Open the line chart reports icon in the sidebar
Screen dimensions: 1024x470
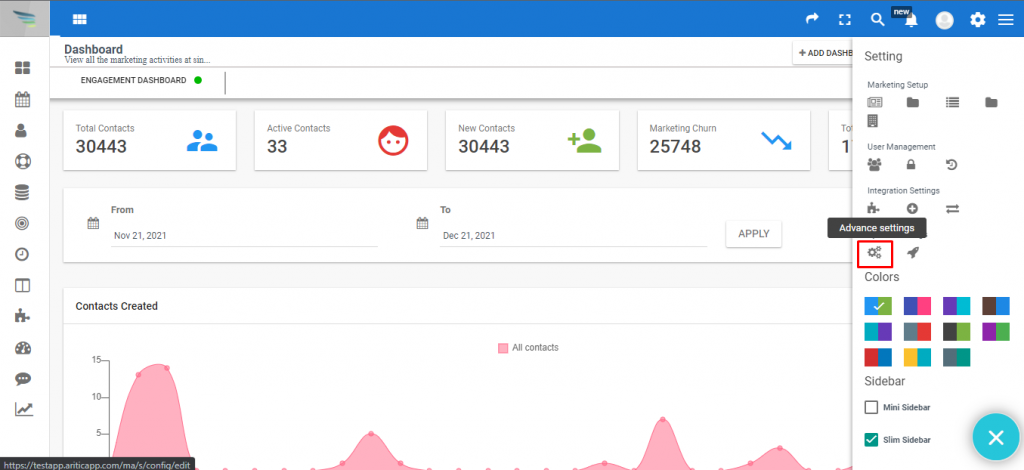point(24,409)
